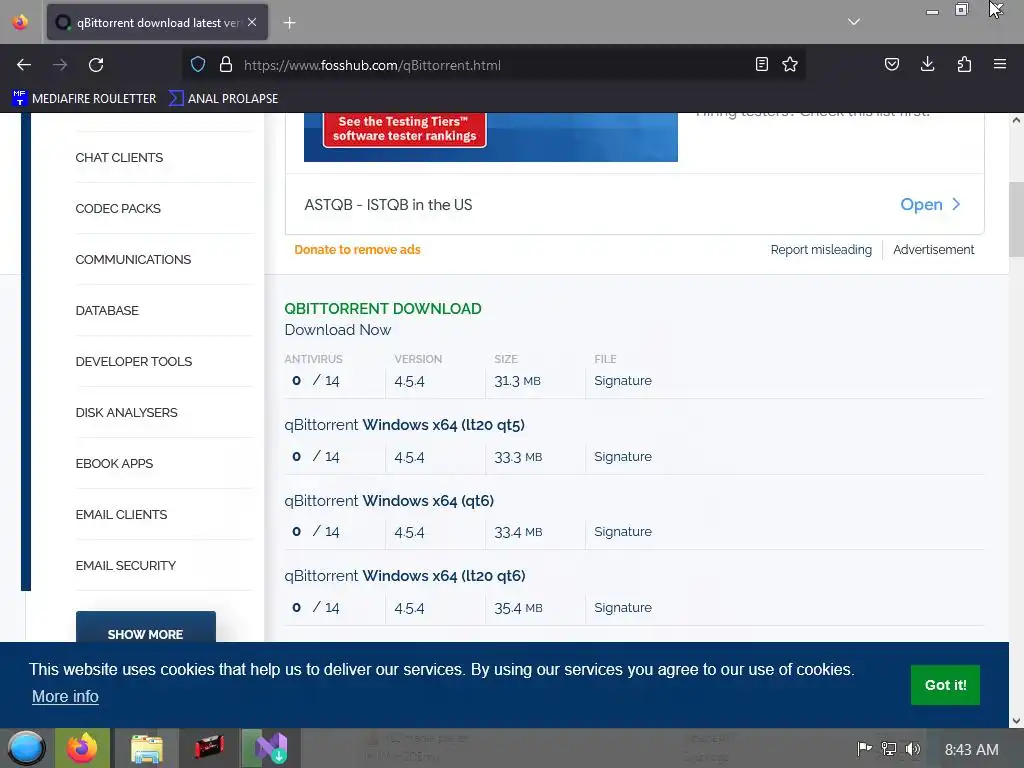Open DEVELOPER TOOLS category
This screenshot has width=1024, height=768.
click(134, 361)
